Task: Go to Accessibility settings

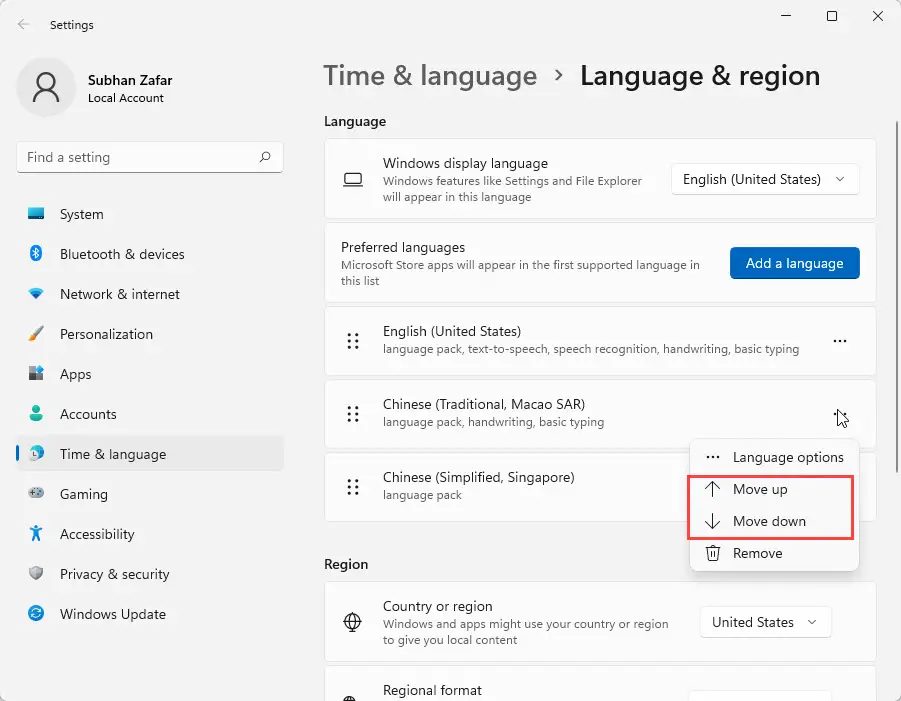Action: point(96,534)
